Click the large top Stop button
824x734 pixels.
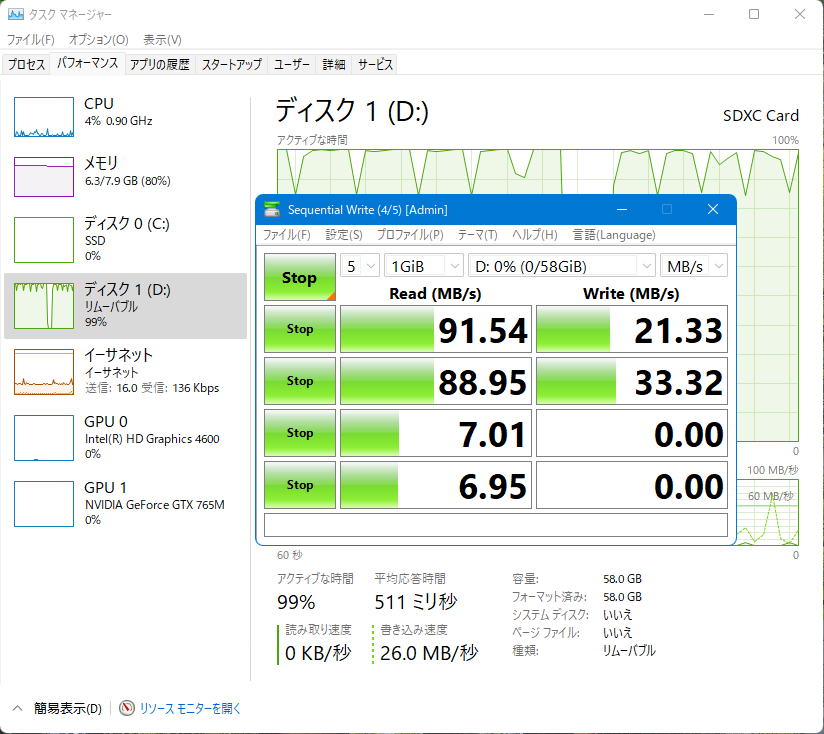(300, 277)
